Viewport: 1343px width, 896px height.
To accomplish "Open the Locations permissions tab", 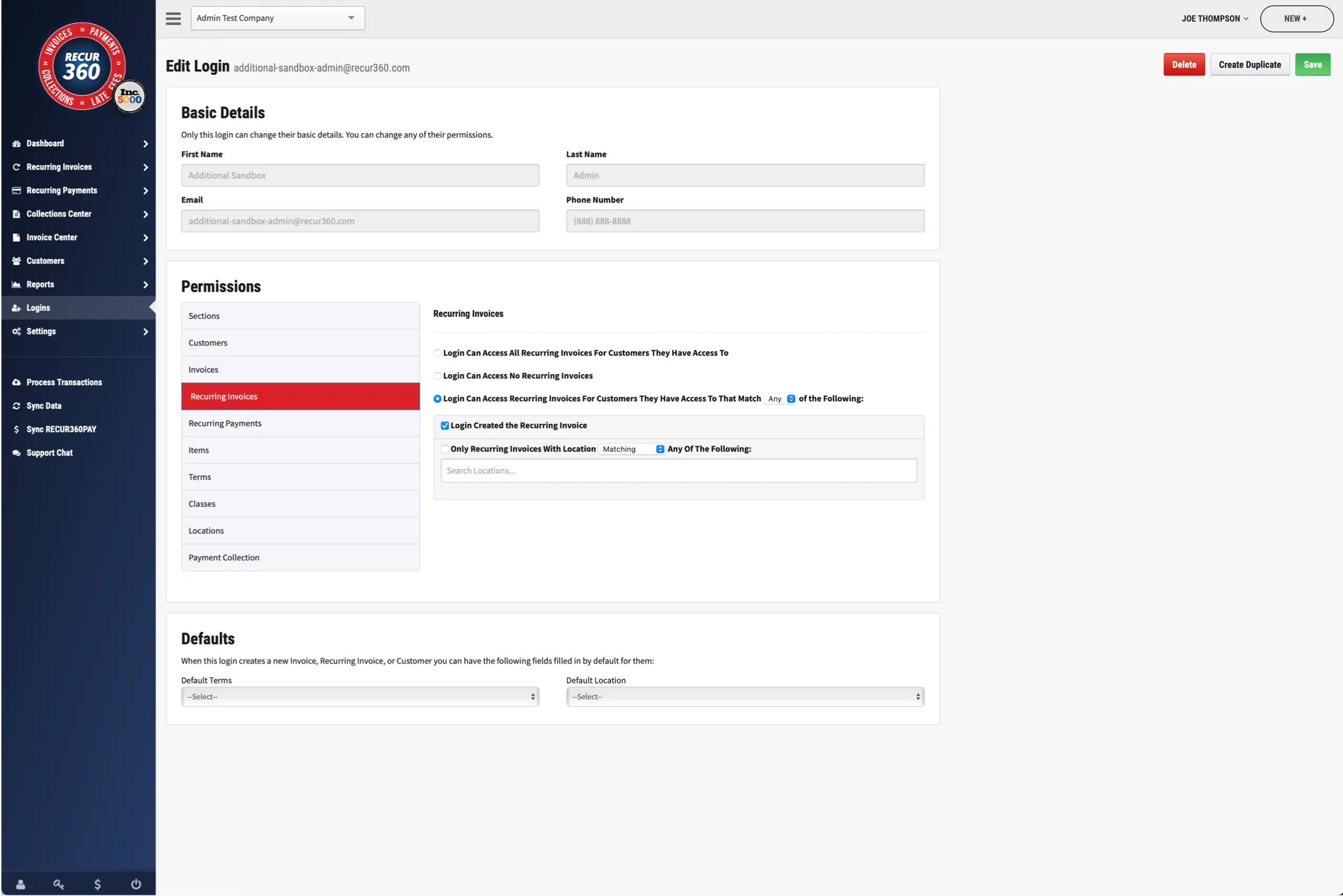I will 301,531.
